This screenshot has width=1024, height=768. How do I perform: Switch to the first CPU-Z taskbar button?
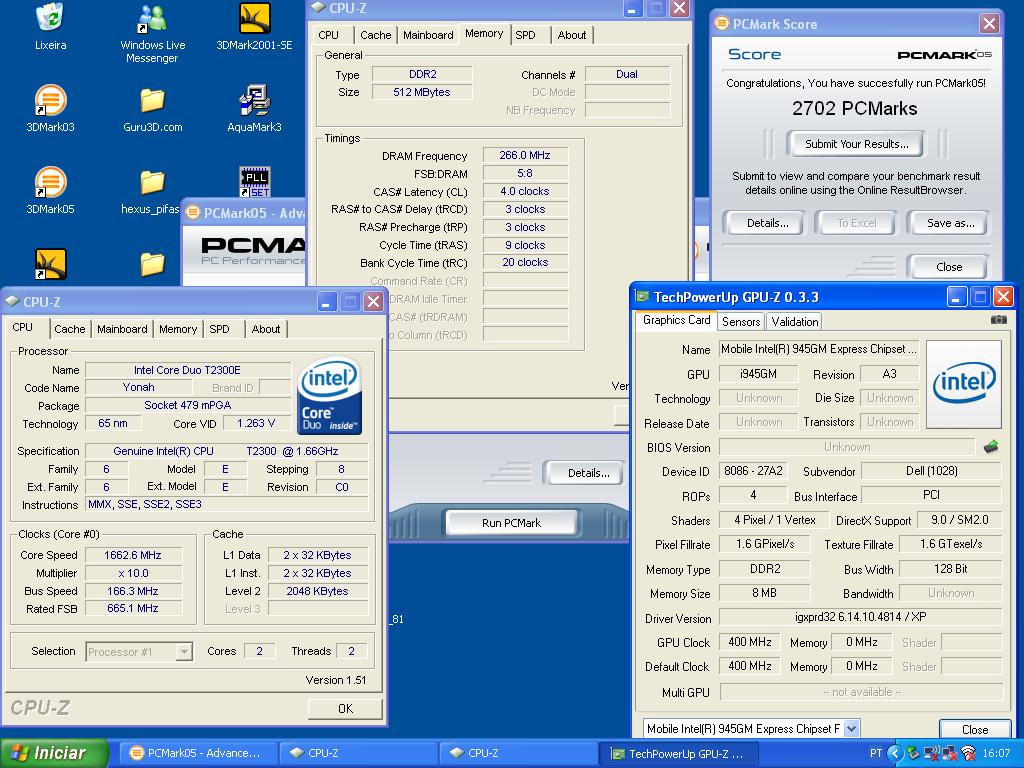click(359, 753)
